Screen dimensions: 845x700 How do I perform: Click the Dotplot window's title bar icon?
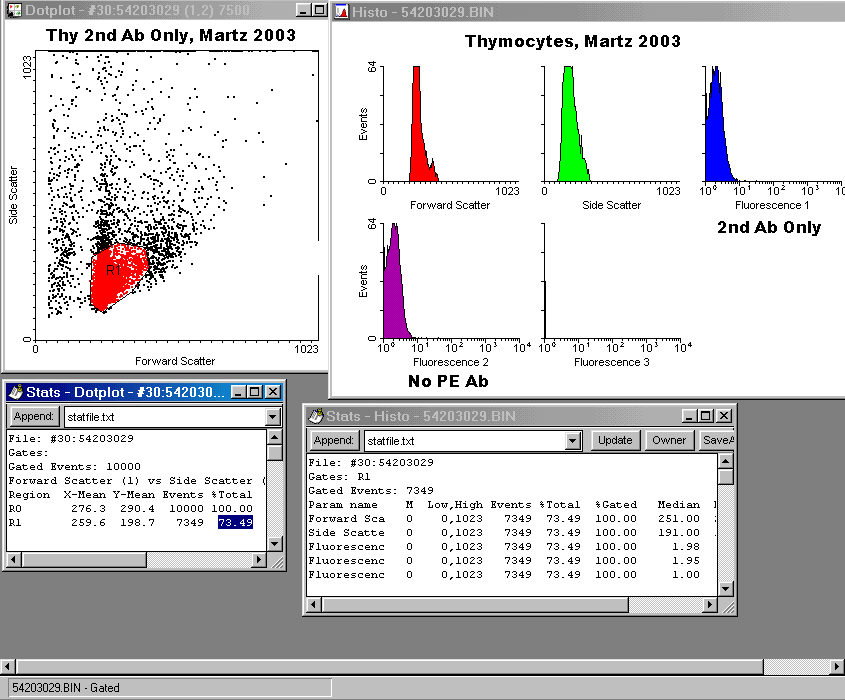pos(13,10)
